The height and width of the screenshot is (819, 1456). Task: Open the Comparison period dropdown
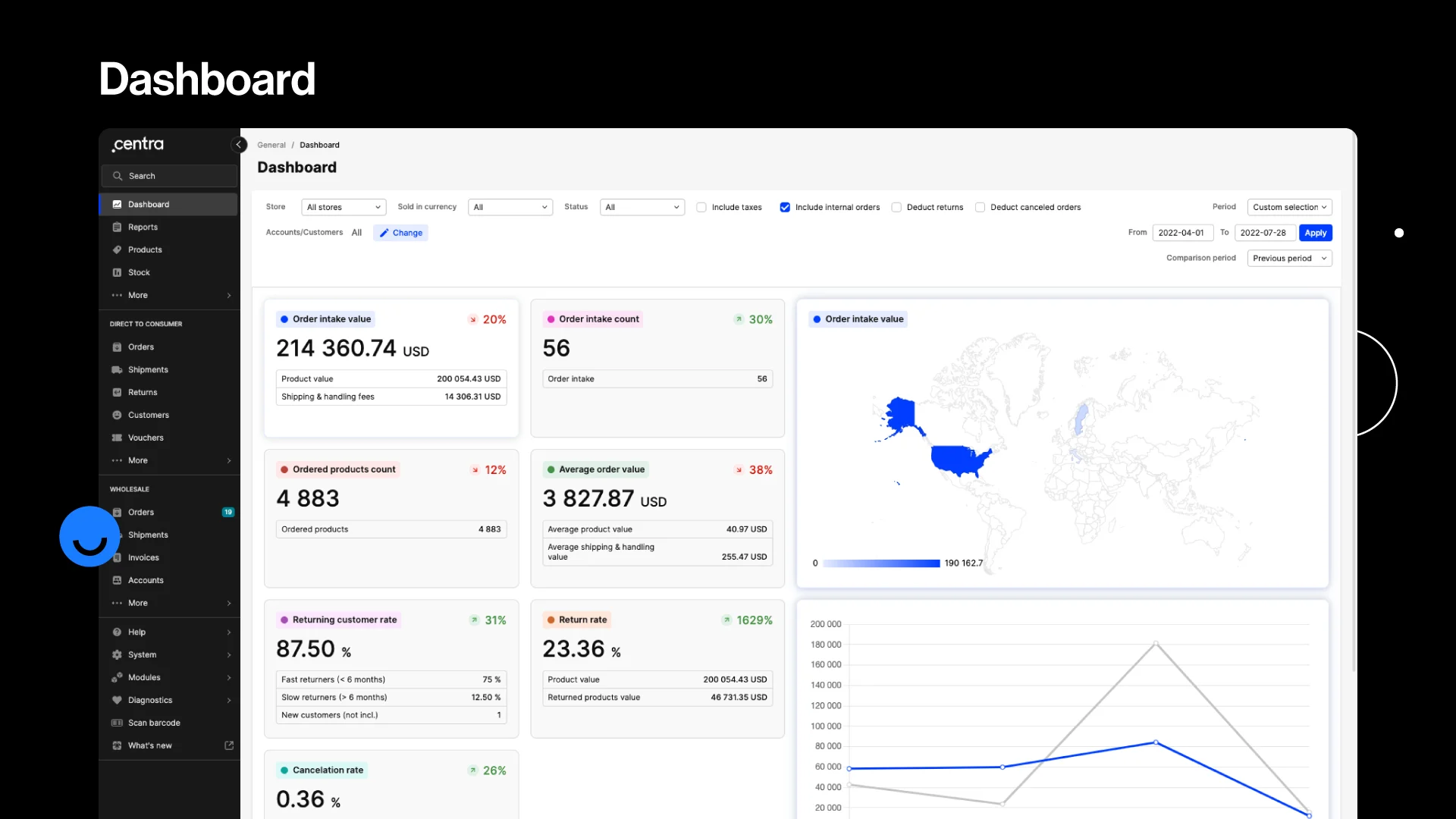1289,258
